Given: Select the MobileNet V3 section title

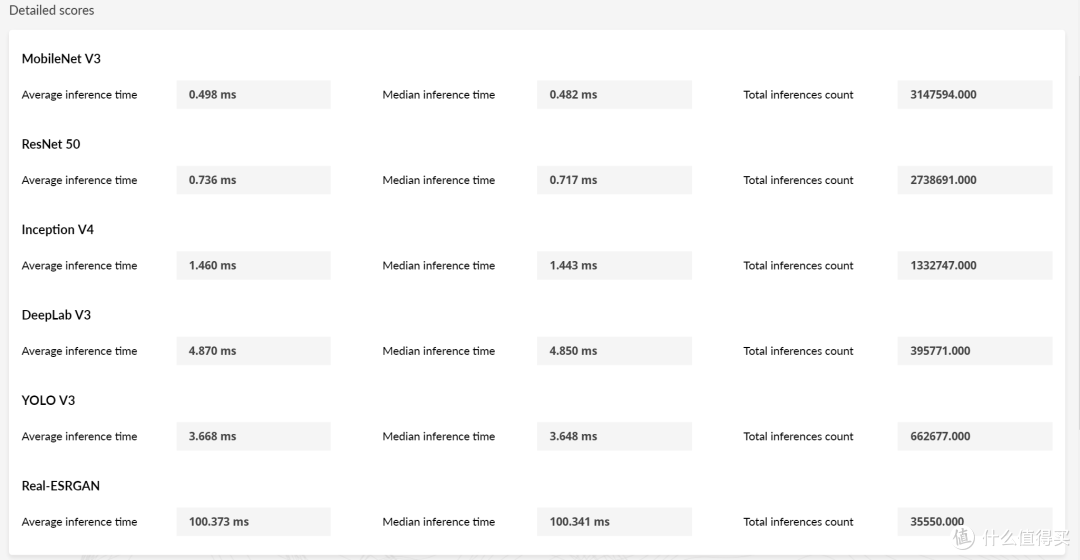Looking at the screenshot, I should pos(61,59).
